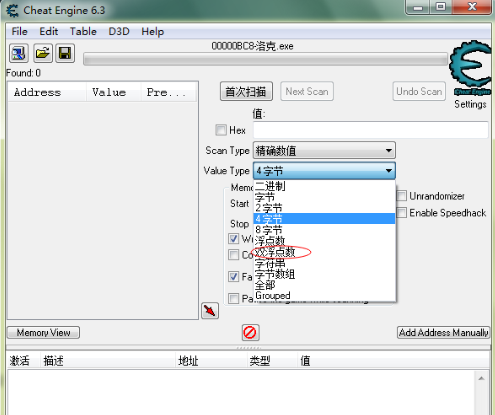The image size is (495, 415).
Task: Toggle the Unrandomizer checkbox
Action: click(x=402, y=196)
